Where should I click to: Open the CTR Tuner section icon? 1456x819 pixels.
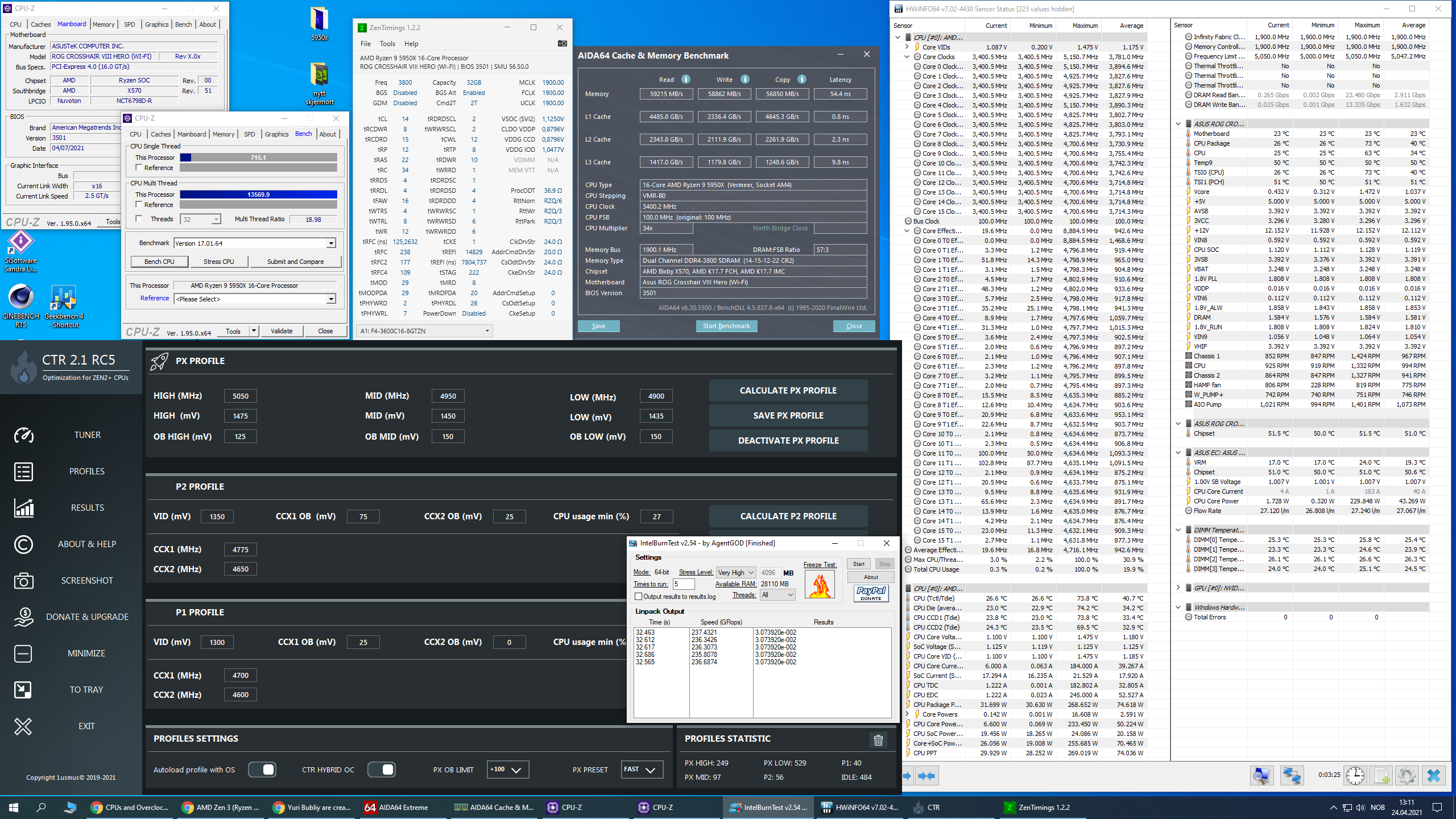click(x=23, y=435)
